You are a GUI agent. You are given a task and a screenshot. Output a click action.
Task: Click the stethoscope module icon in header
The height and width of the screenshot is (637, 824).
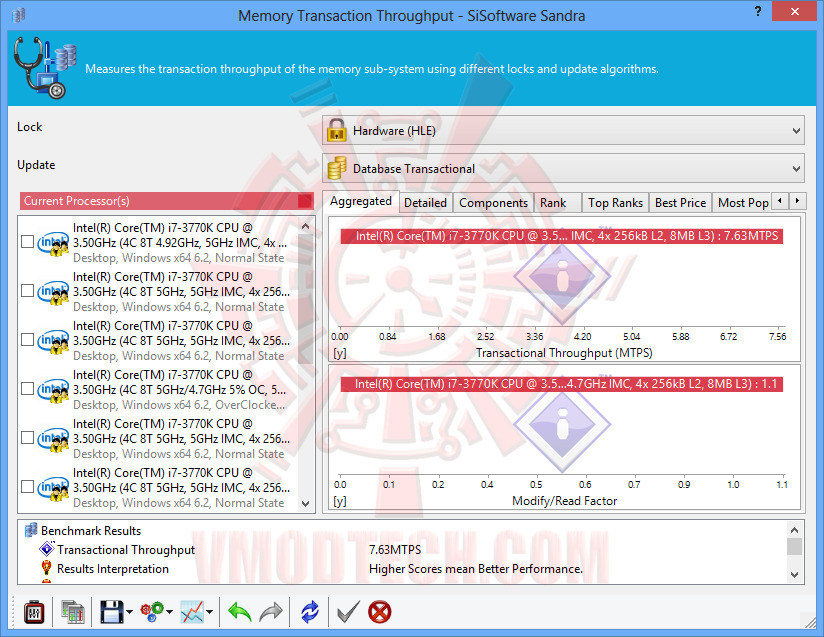pos(45,67)
